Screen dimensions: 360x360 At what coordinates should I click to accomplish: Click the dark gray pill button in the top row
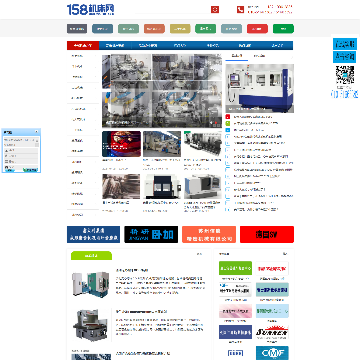pyautogui.click(x=77, y=29)
